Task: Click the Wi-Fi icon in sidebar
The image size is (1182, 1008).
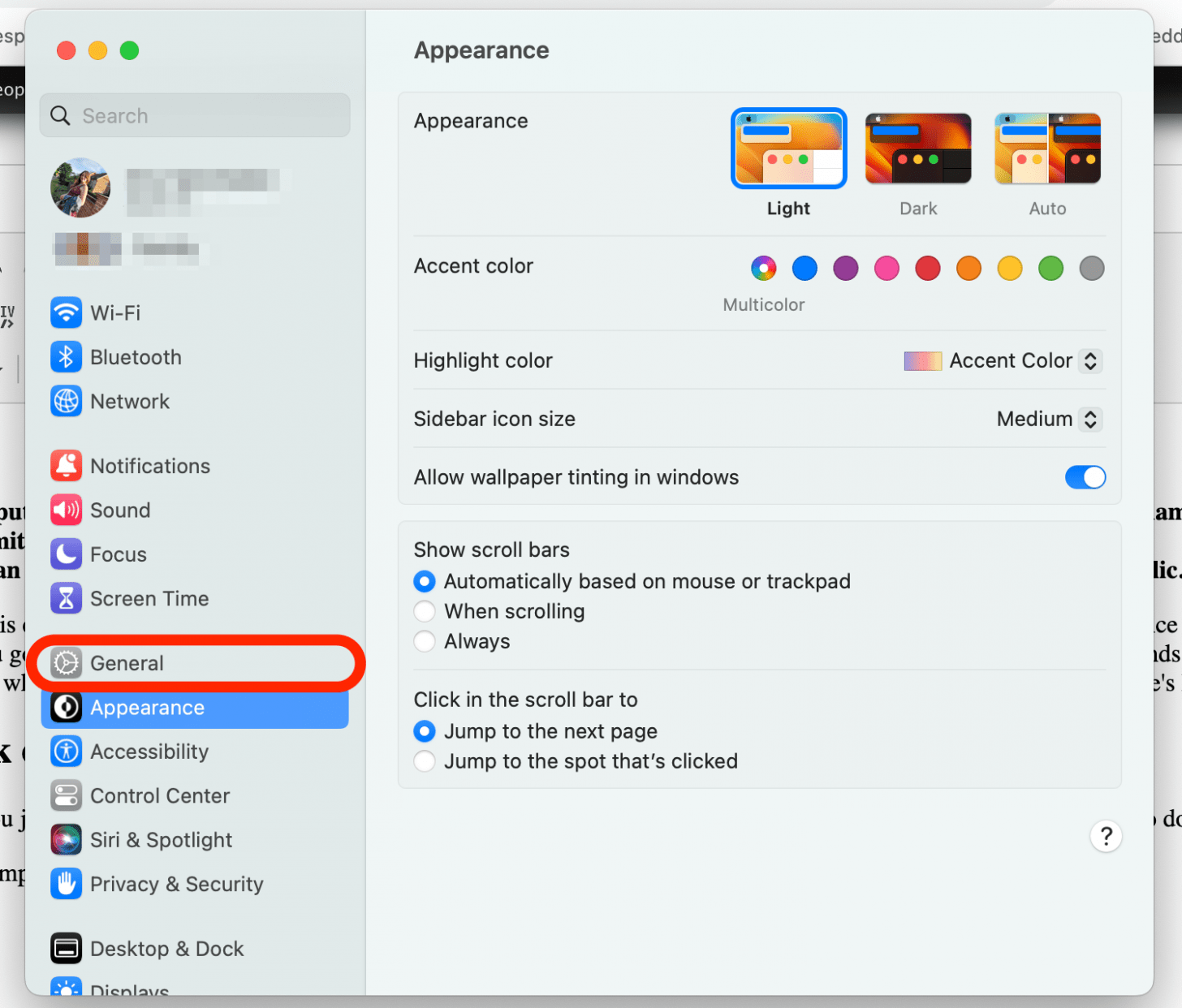Action: click(66, 312)
